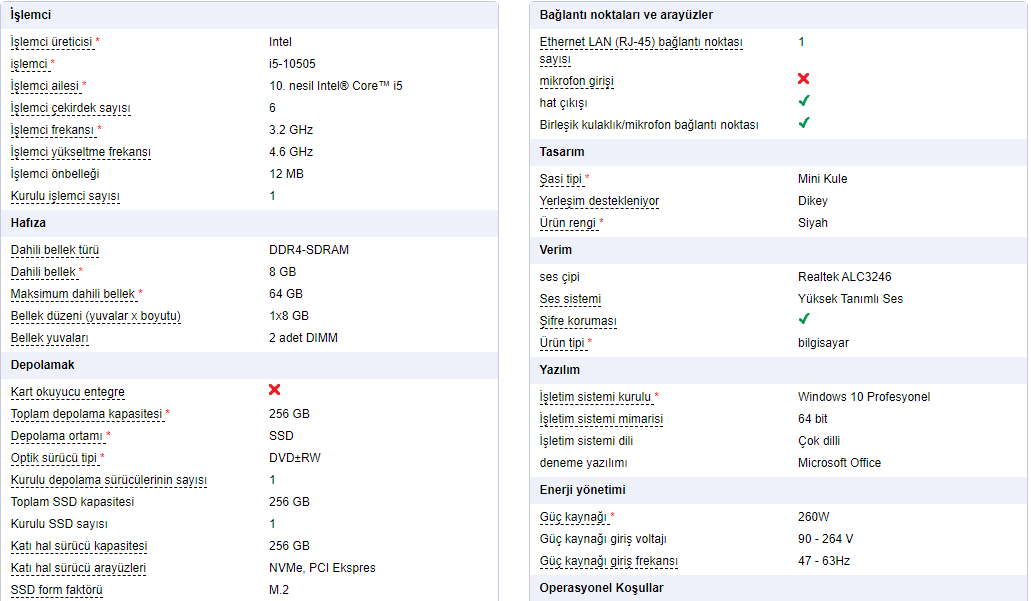Click the Hafıza section header
The width and height of the screenshot is (1031, 601).
28,223
